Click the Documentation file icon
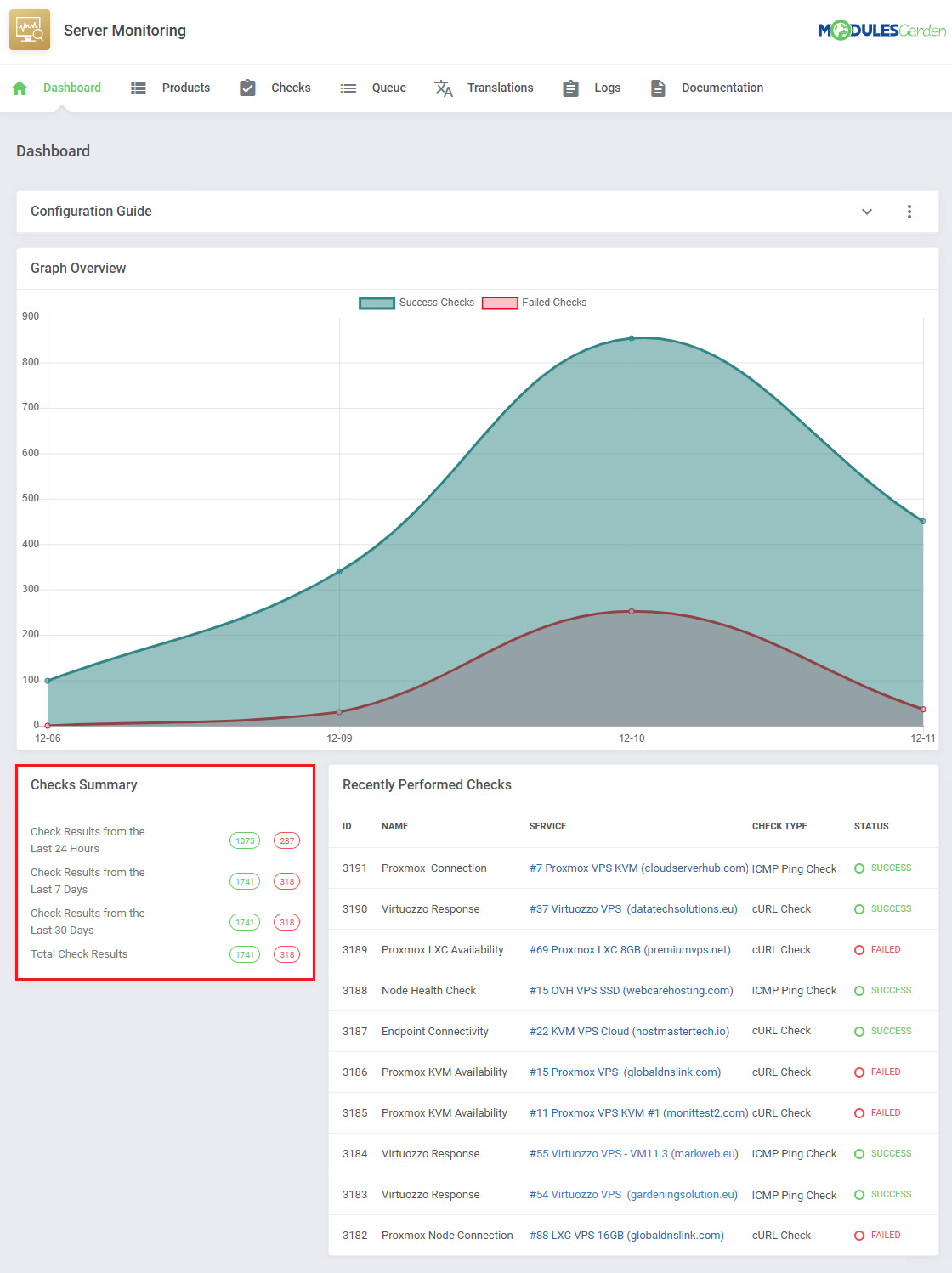Viewport: 952px width, 1273px height. click(658, 88)
